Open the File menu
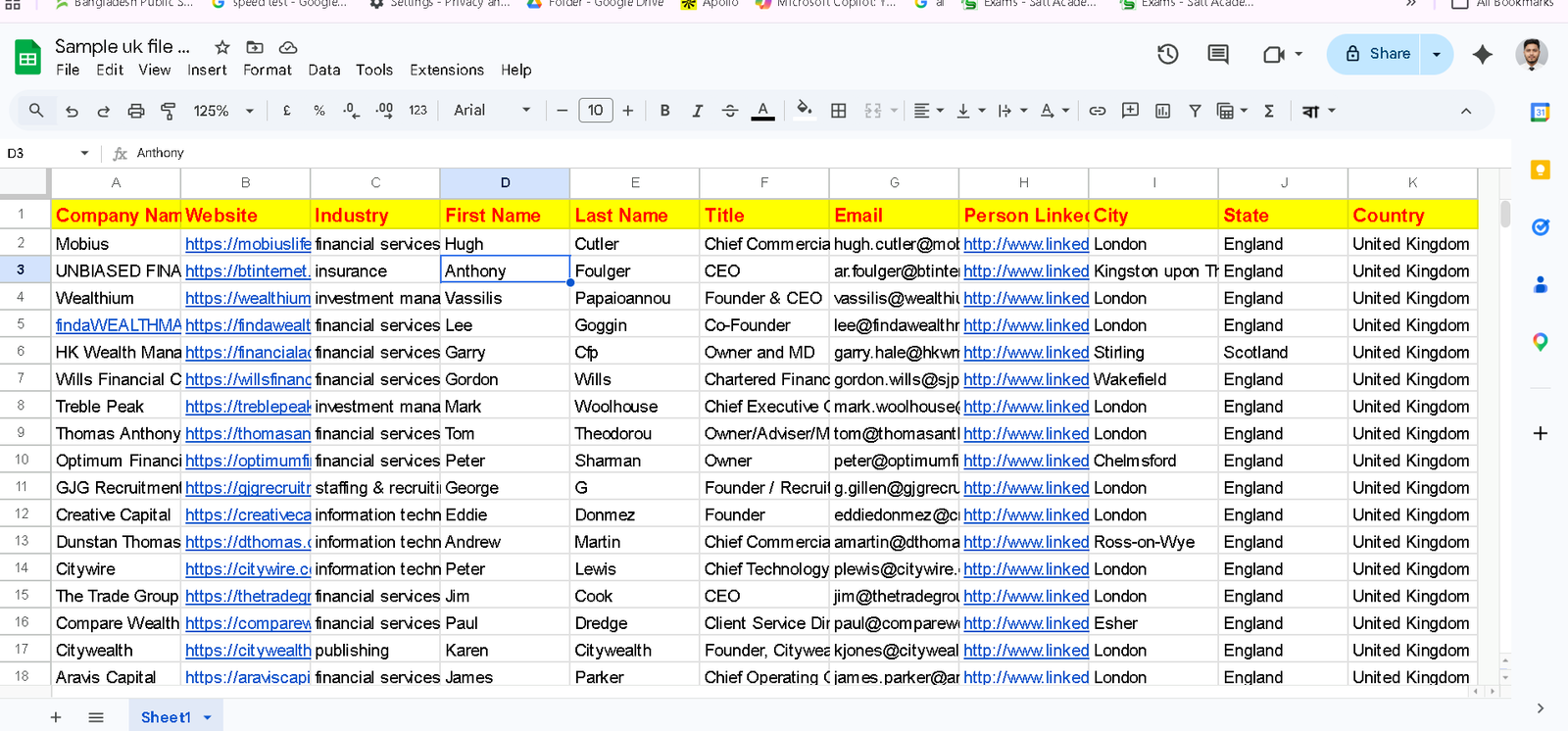 pos(68,70)
